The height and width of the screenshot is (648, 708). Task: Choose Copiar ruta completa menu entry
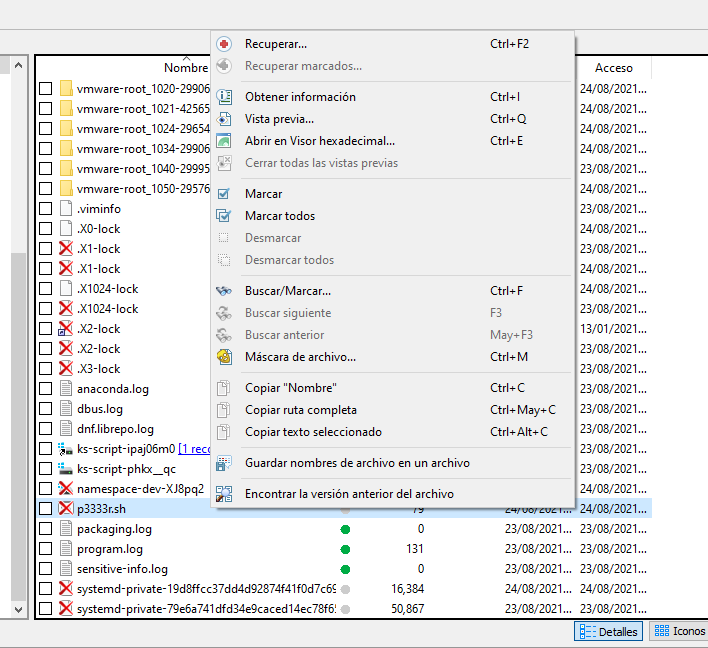301,410
